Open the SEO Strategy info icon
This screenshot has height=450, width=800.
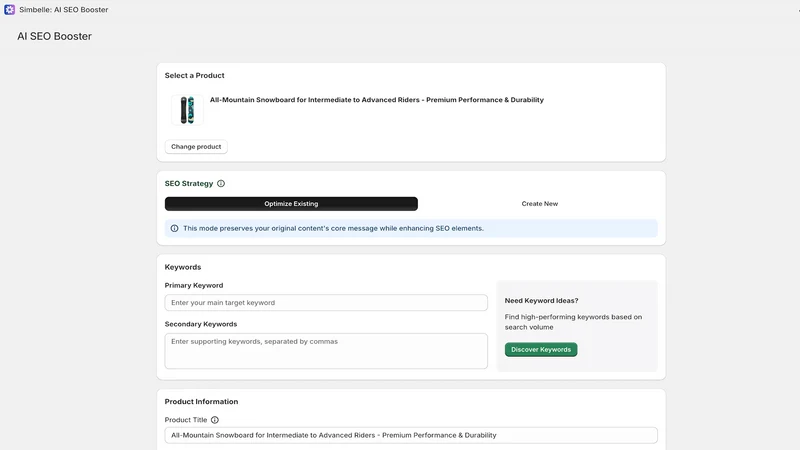coord(221,184)
